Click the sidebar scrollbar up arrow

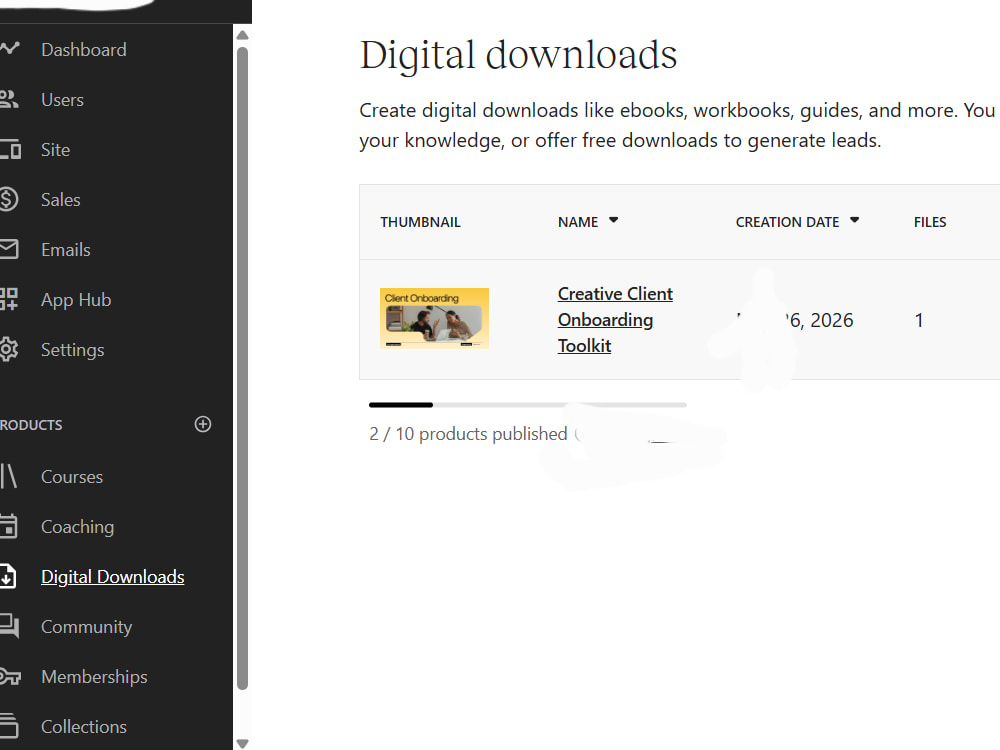click(242, 35)
